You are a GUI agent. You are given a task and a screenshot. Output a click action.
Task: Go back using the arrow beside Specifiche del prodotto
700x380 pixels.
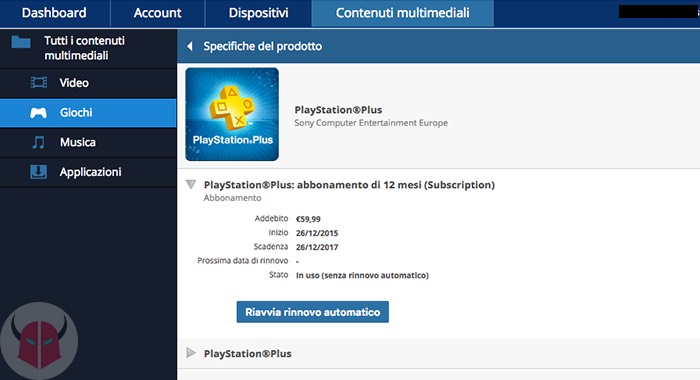pyautogui.click(x=190, y=46)
